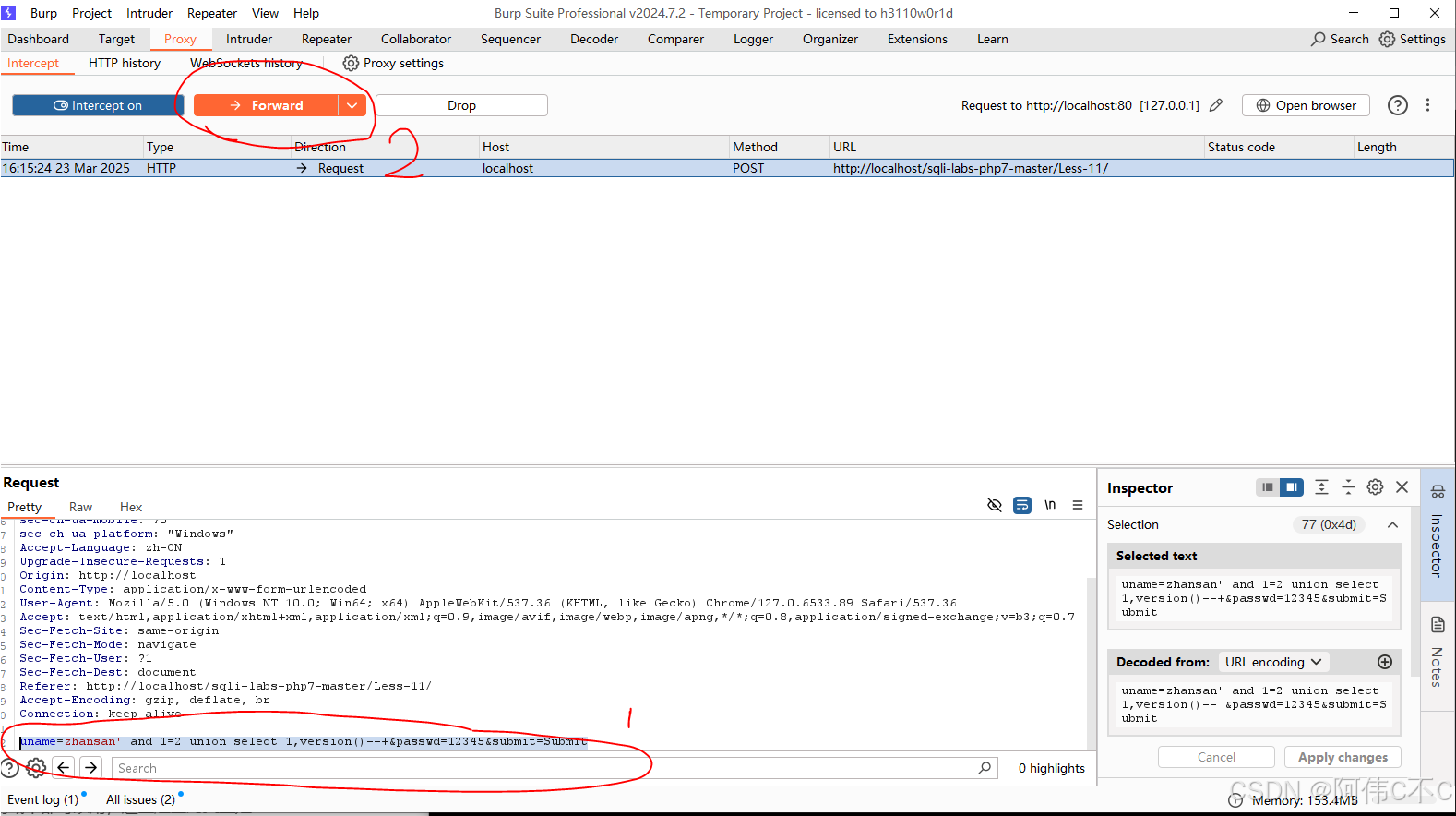The width and height of the screenshot is (1456, 816).
Task: Open the Forward button dropdown arrow
Action: click(x=352, y=105)
